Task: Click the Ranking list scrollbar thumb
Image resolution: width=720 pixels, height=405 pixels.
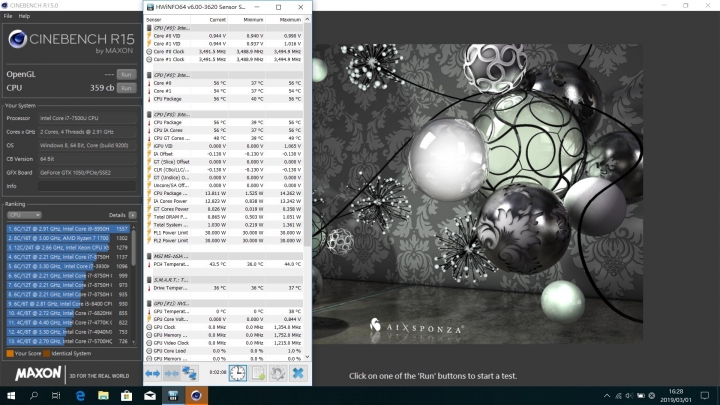Action: (x=134, y=247)
